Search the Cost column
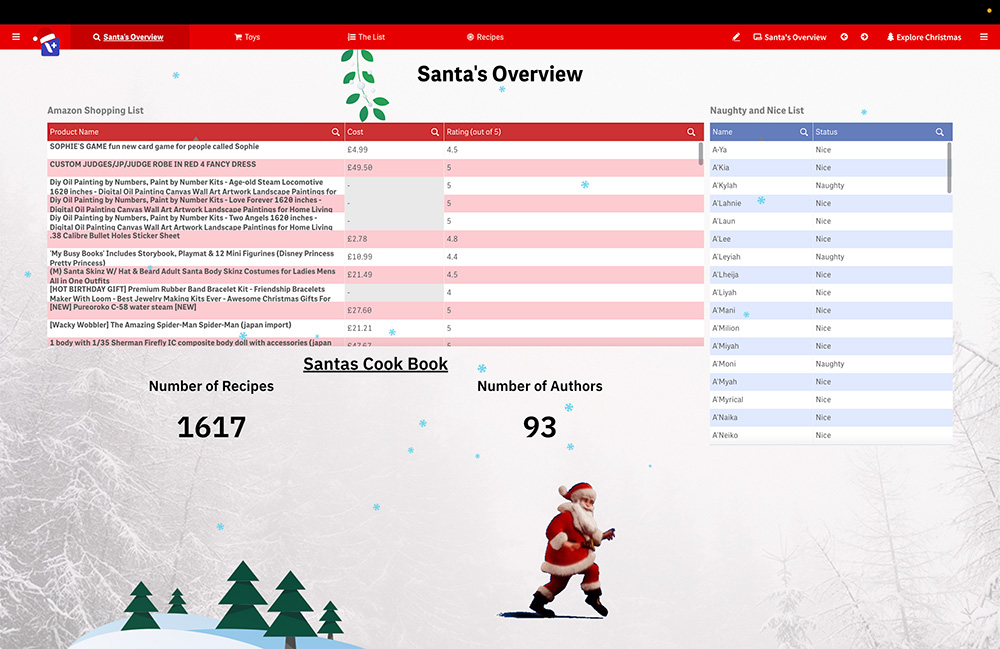Screen dimensions: 1000x649 (x=435, y=132)
